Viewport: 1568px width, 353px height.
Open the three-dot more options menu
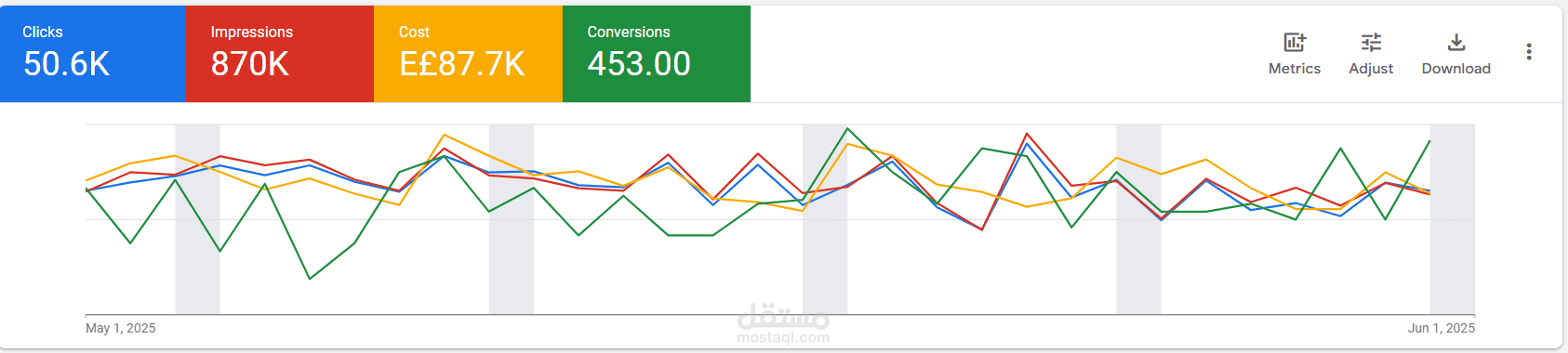click(1529, 52)
